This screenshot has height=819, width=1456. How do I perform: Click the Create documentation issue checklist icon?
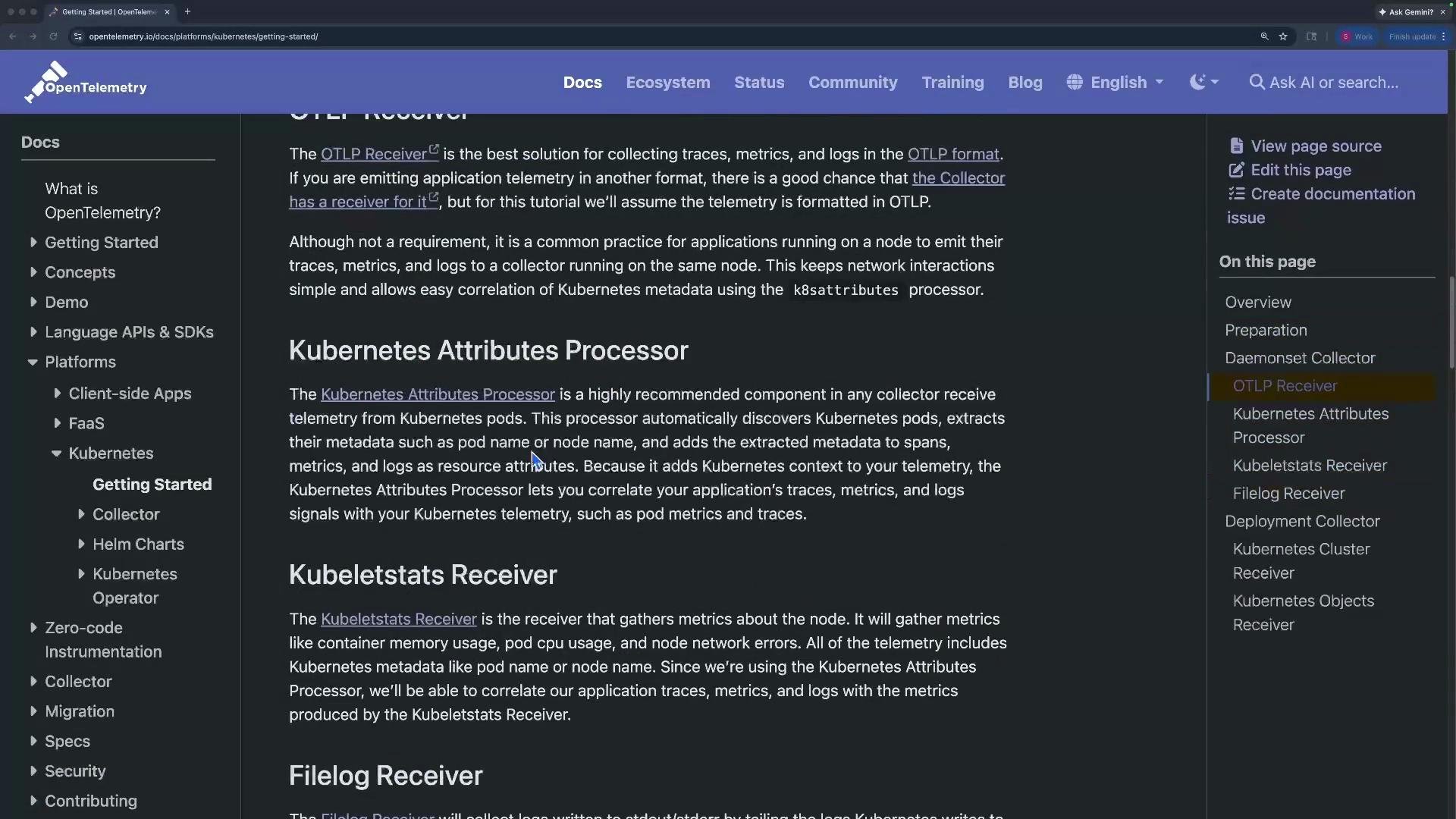1236,193
